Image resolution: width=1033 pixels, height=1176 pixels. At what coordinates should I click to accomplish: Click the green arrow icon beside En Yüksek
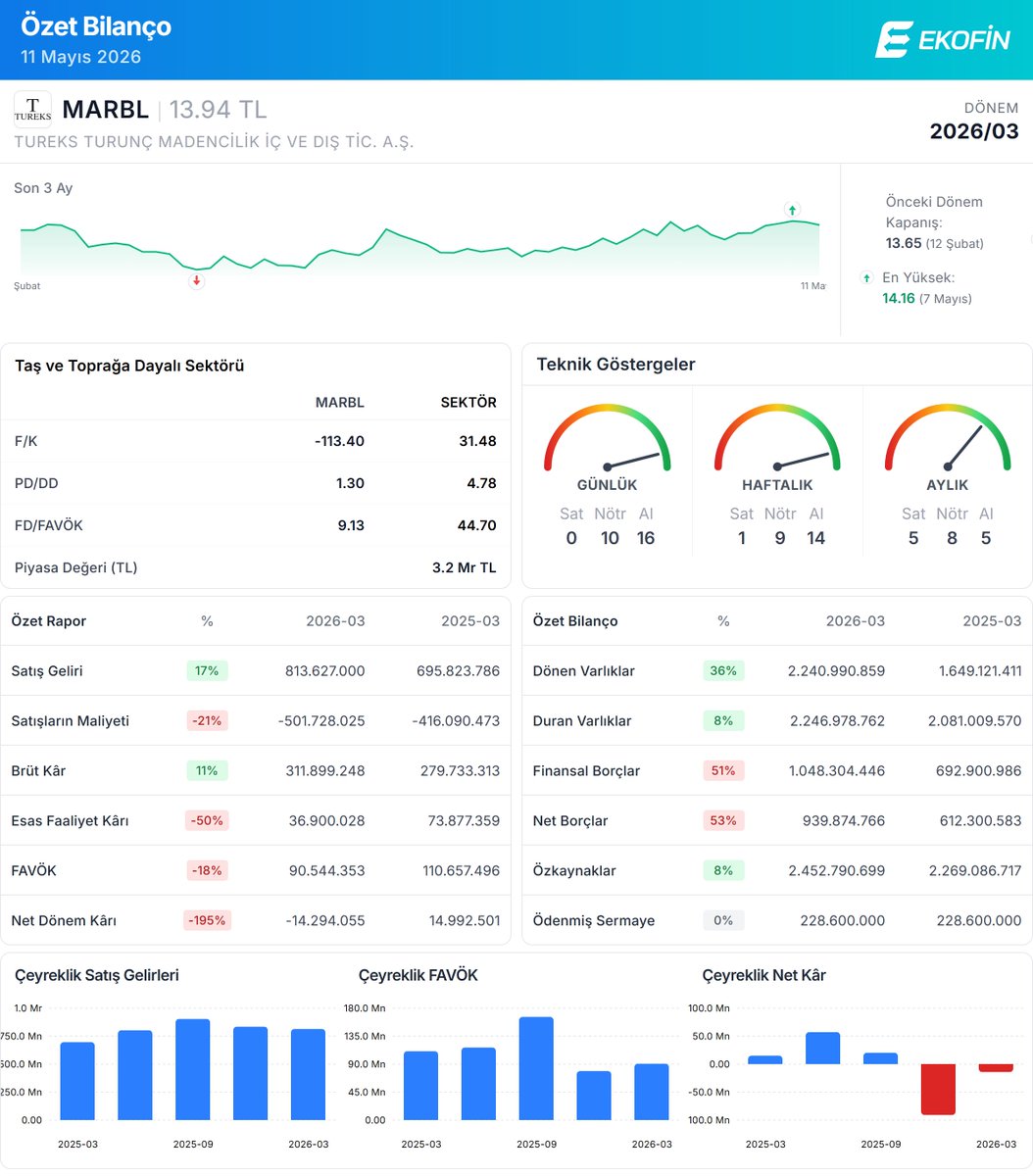coord(866,278)
